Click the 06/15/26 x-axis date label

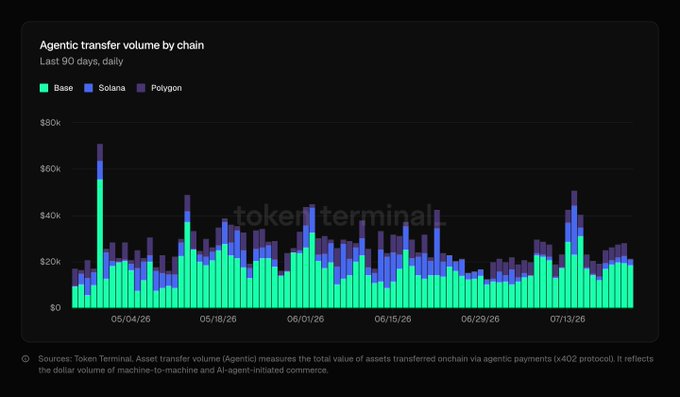click(x=393, y=319)
